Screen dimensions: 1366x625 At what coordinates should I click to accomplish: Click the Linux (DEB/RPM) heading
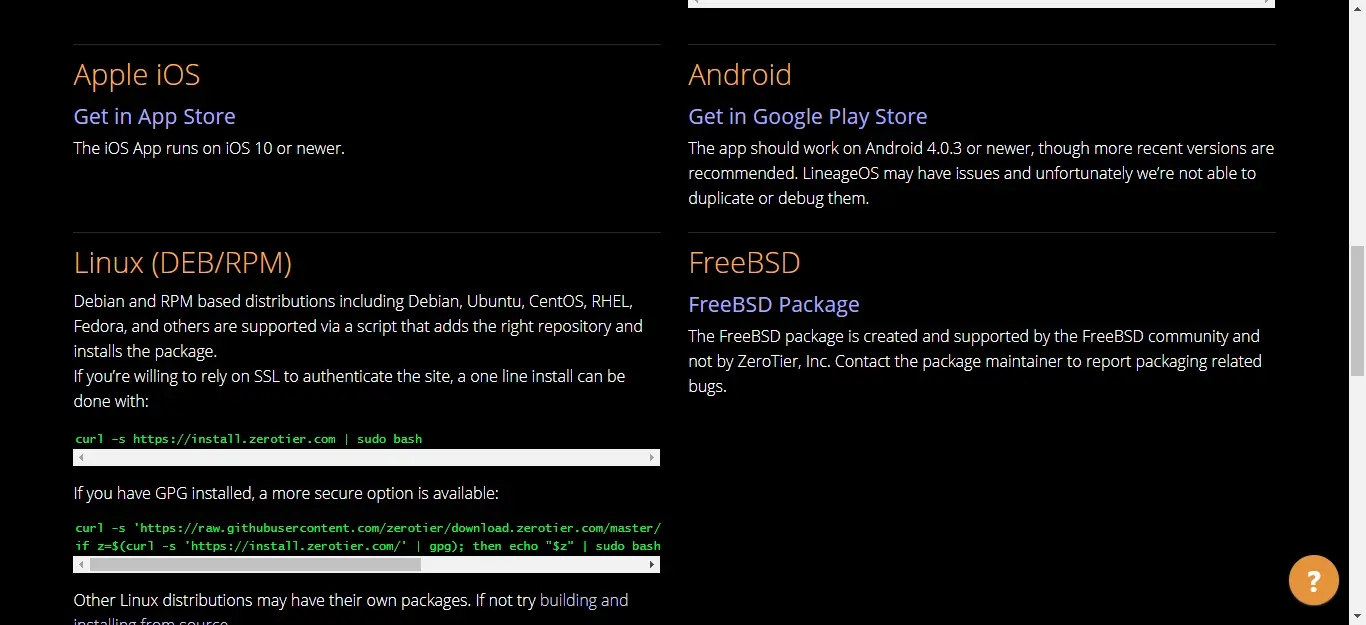click(x=182, y=263)
